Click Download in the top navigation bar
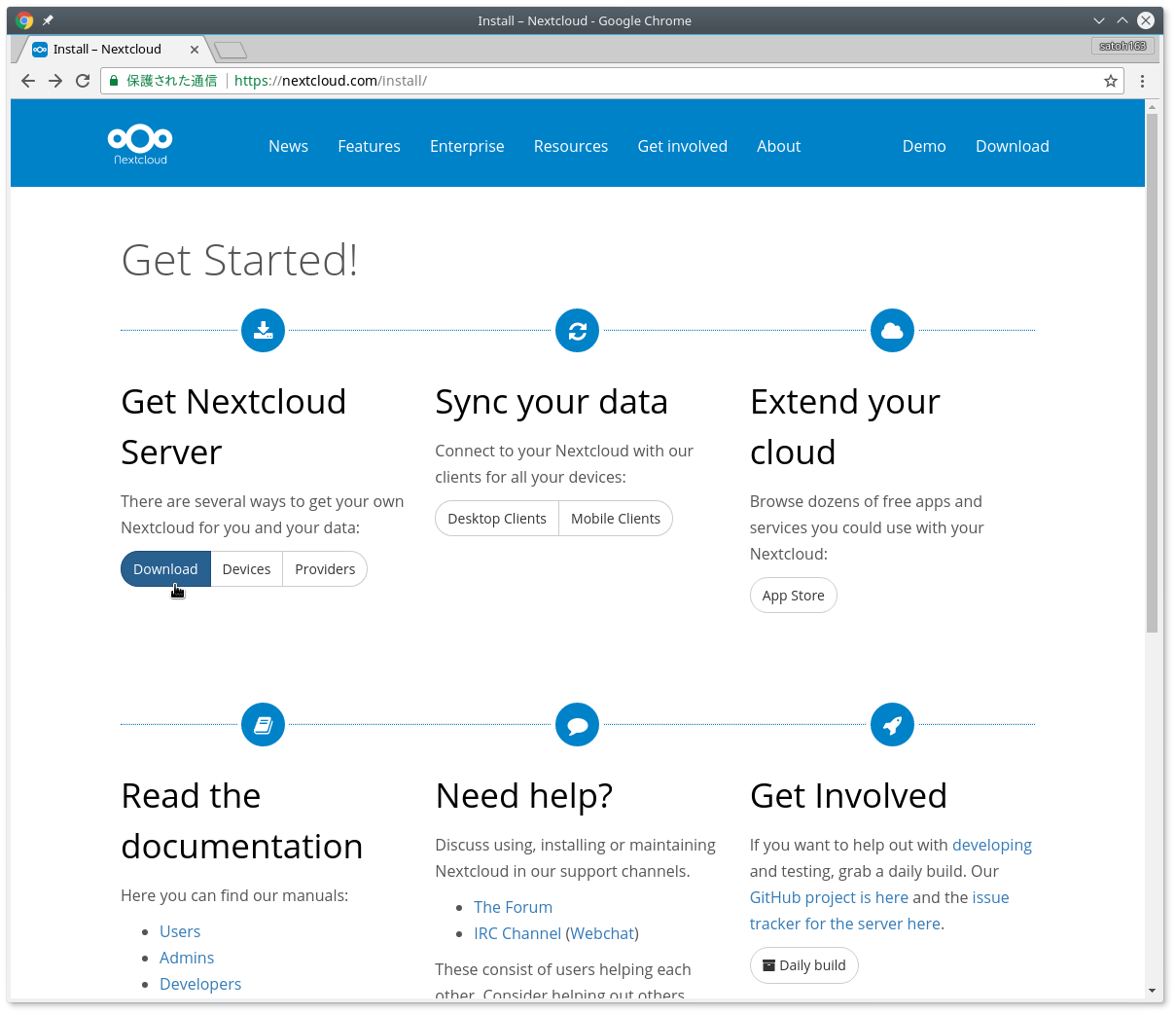The image size is (1176, 1015). pos(1013,146)
